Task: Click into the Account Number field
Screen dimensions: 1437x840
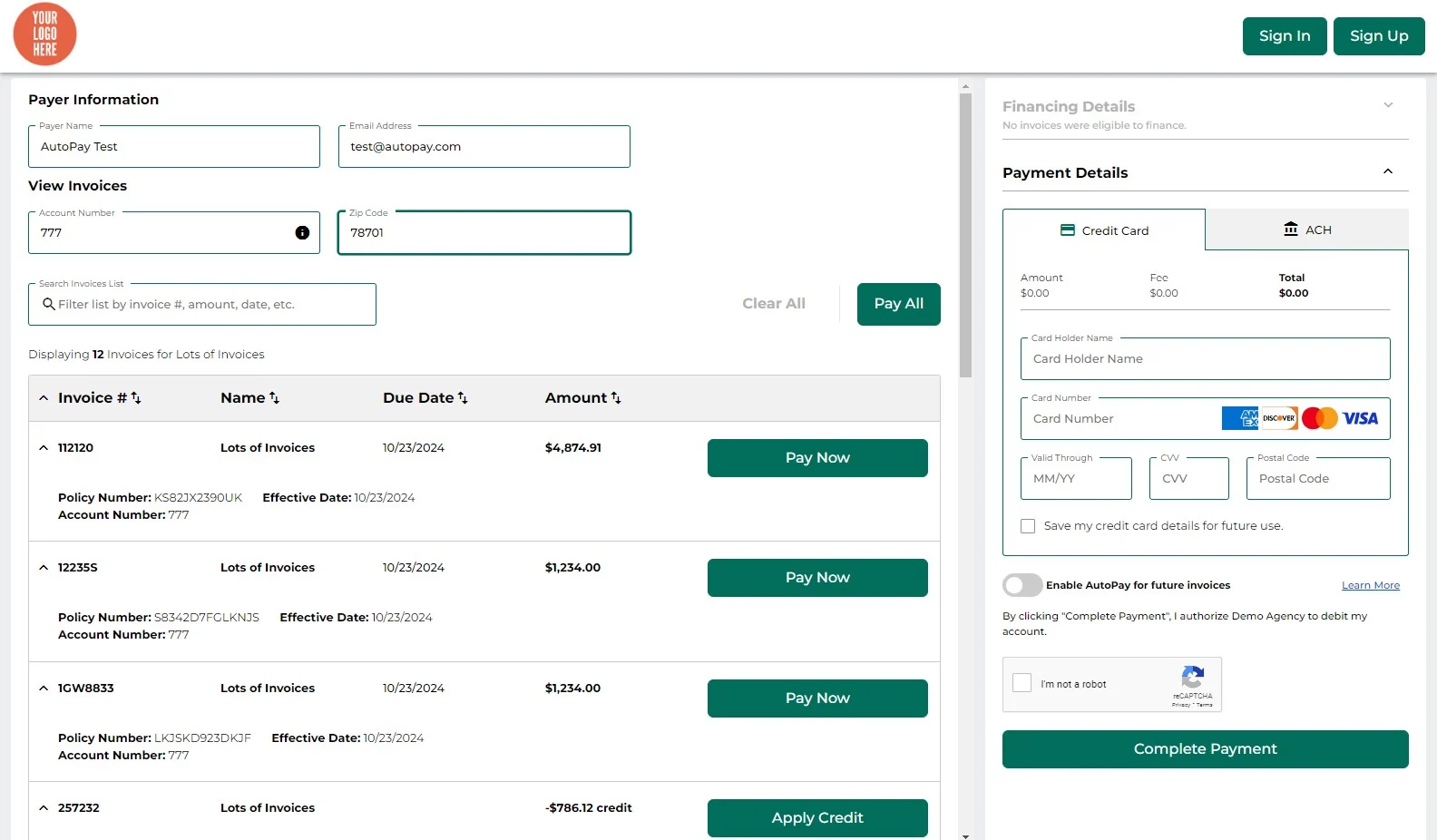Action: pyautogui.click(x=174, y=233)
